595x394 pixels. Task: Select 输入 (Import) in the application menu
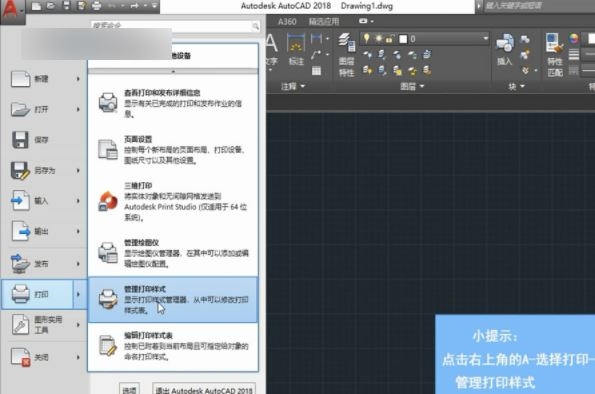coord(43,201)
